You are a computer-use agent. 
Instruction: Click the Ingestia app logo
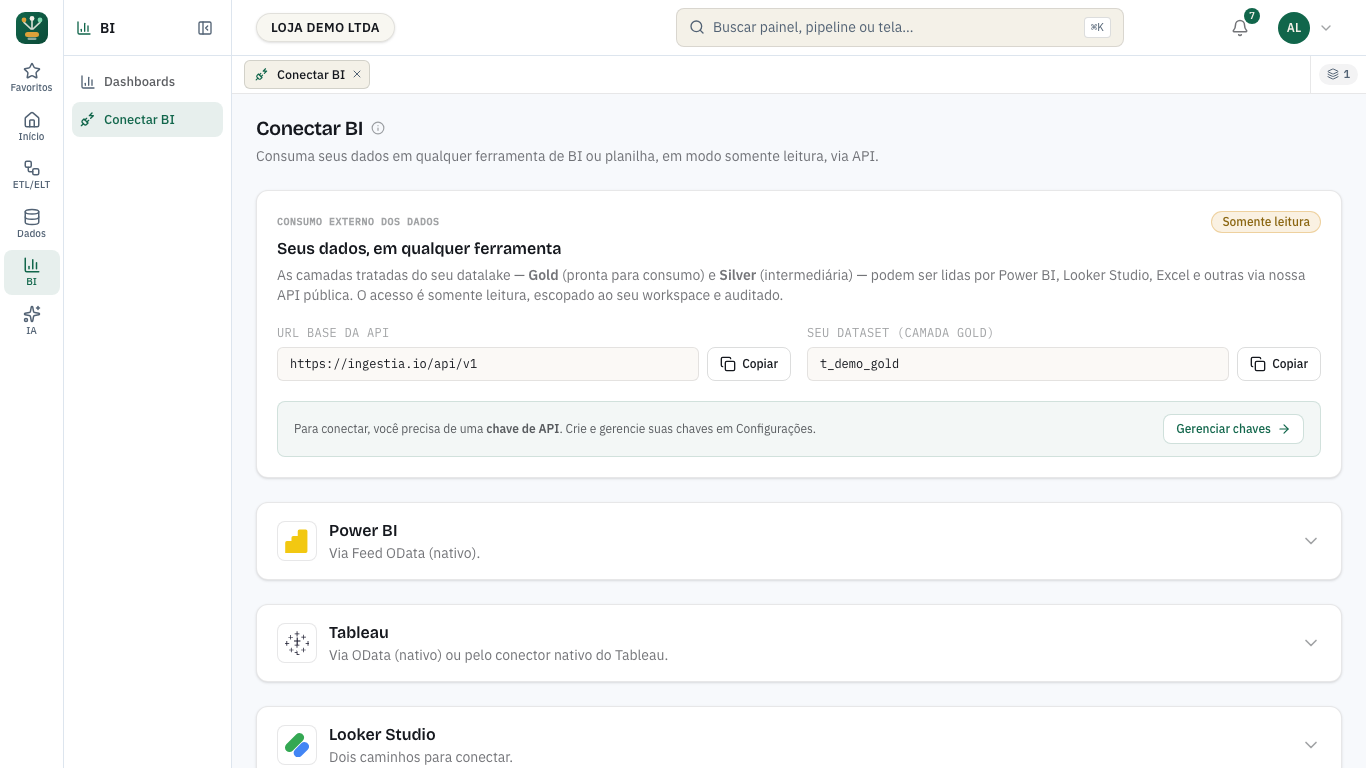32,28
